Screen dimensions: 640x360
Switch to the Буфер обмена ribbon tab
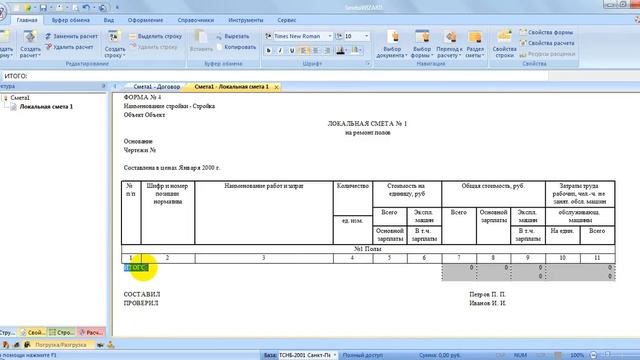[71, 20]
